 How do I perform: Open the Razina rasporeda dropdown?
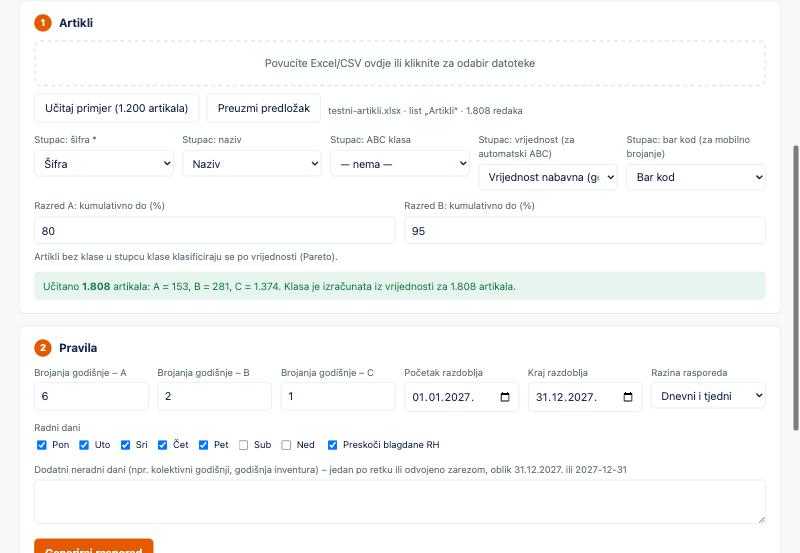pos(708,396)
